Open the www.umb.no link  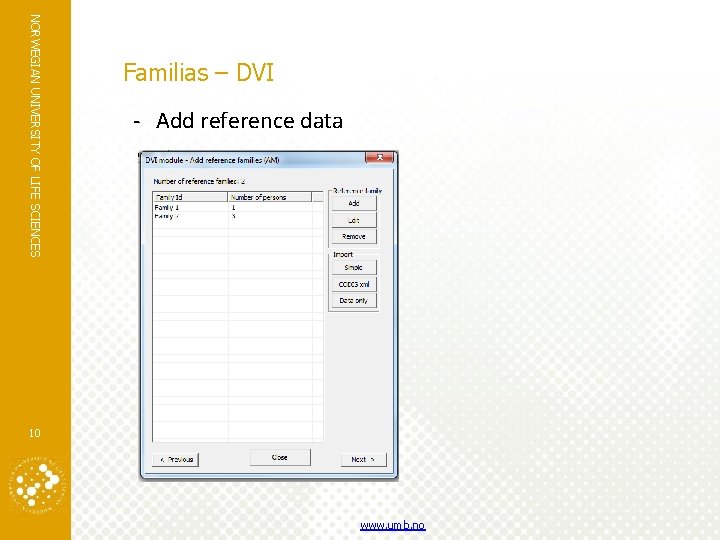coord(393,525)
